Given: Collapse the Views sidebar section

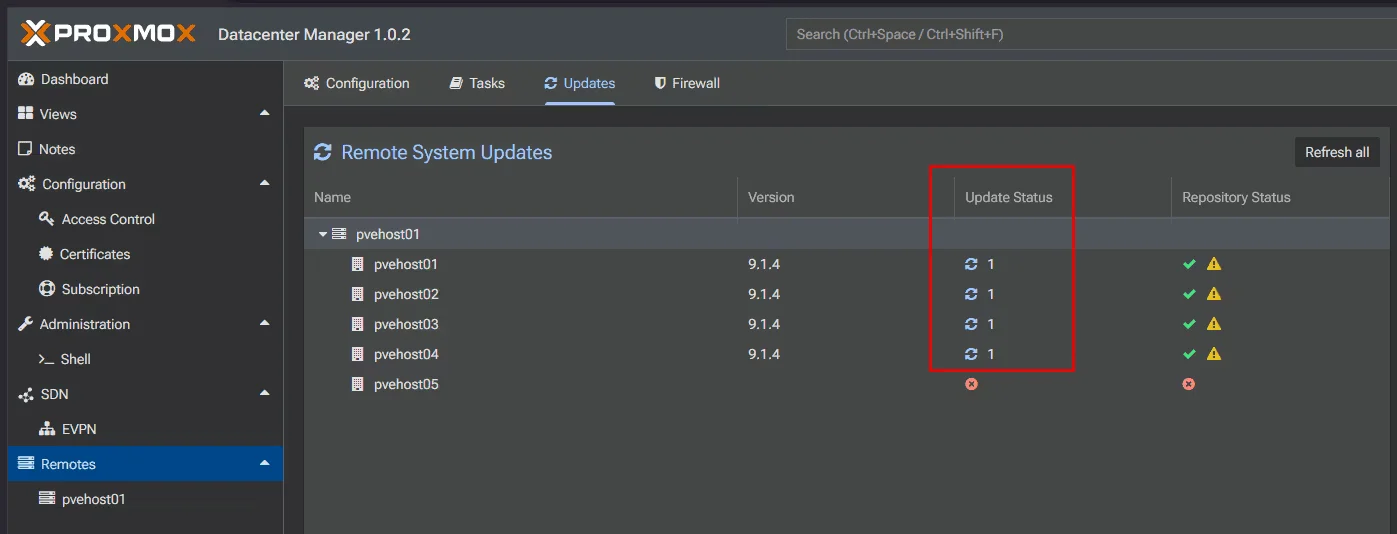Looking at the screenshot, I should [x=264, y=114].
